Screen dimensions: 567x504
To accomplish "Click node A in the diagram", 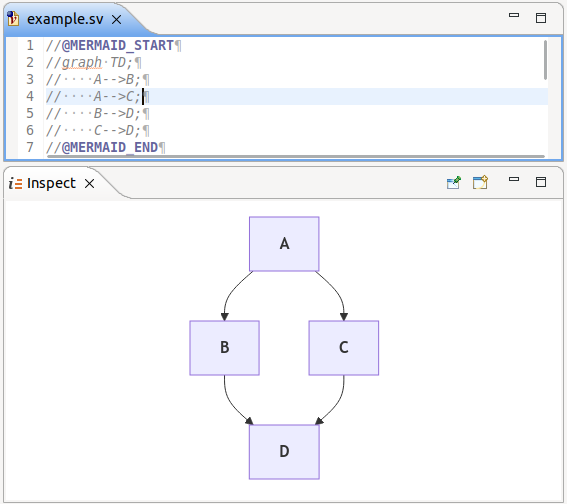I will (284, 244).
